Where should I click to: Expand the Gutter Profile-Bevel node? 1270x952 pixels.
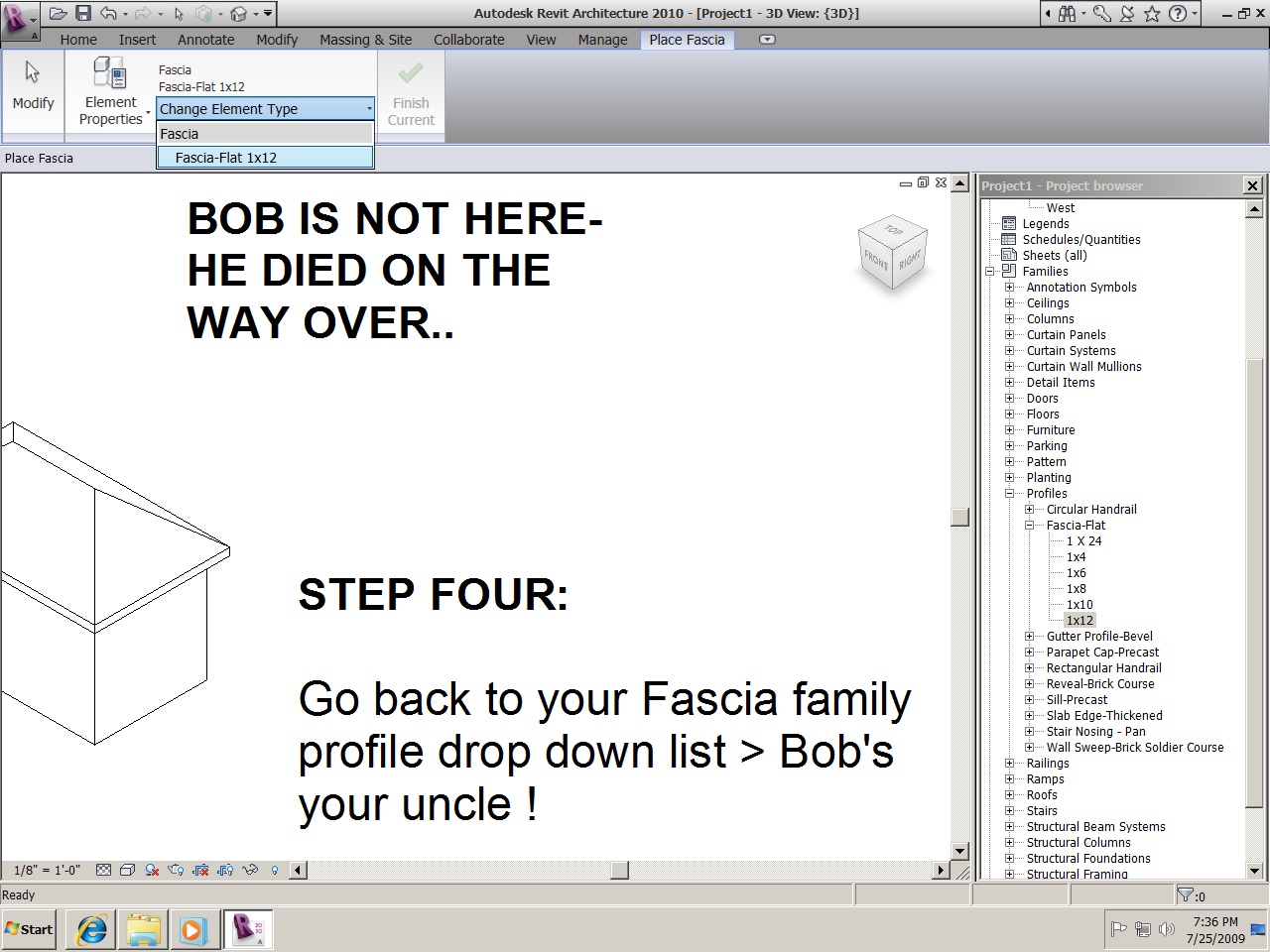point(1030,637)
